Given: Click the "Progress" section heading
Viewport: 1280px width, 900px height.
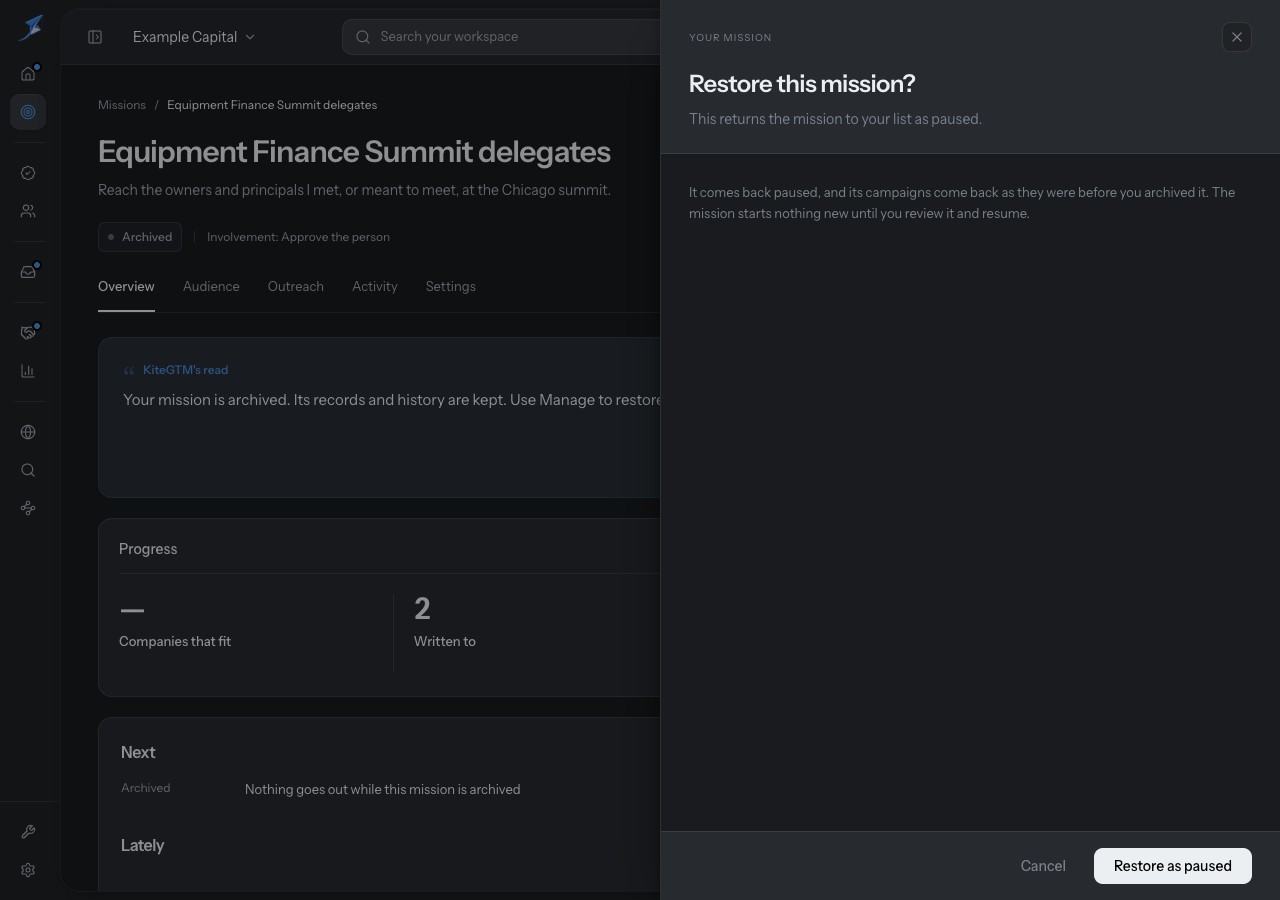Looking at the screenshot, I should click(148, 549).
